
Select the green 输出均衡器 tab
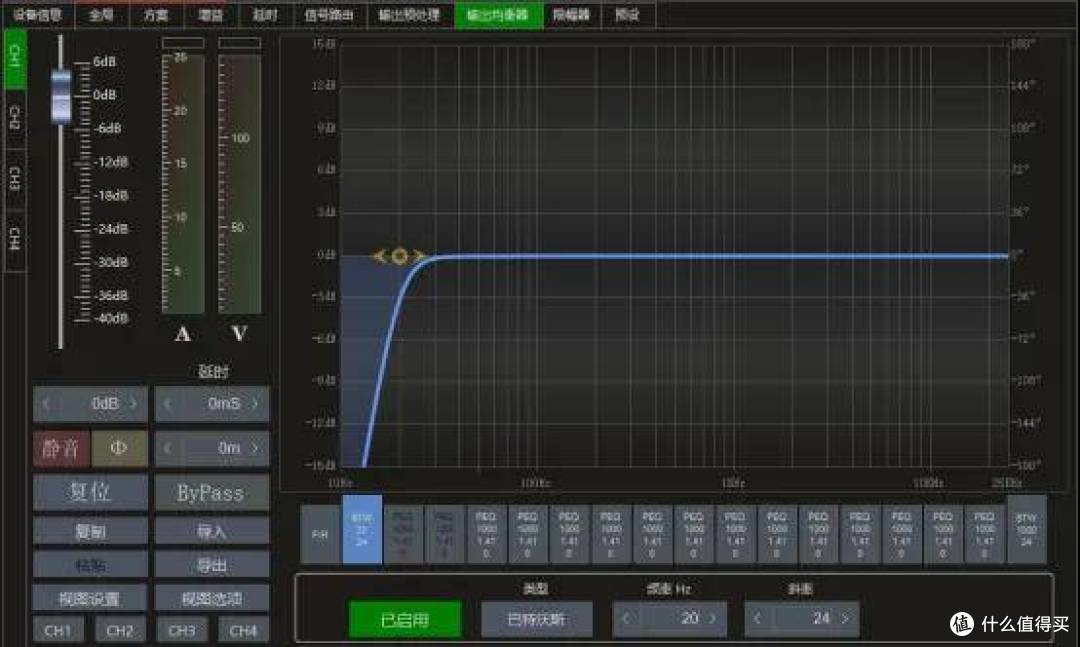click(498, 14)
